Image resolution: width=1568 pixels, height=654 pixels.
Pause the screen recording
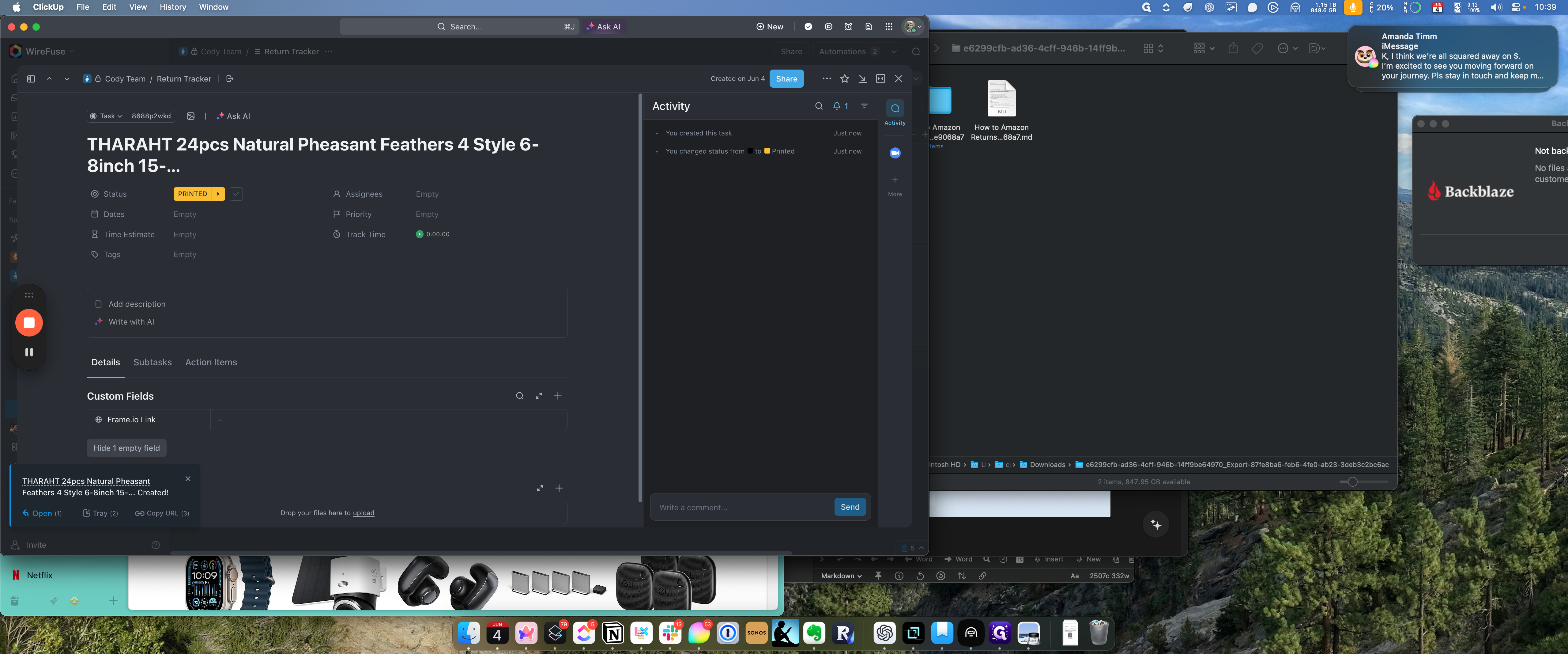click(28, 352)
